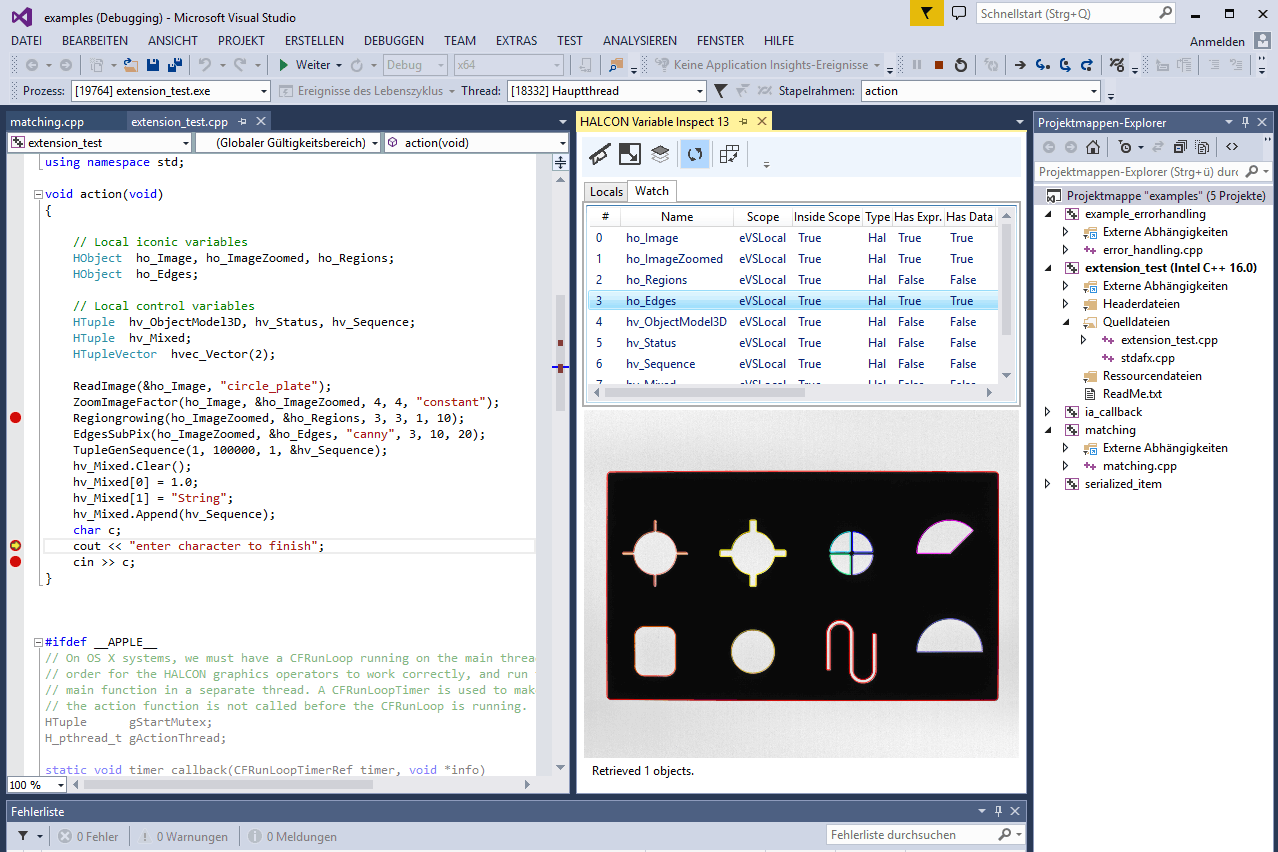
Task: Click the Step Into arrow icon
Action: tap(1043, 65)
